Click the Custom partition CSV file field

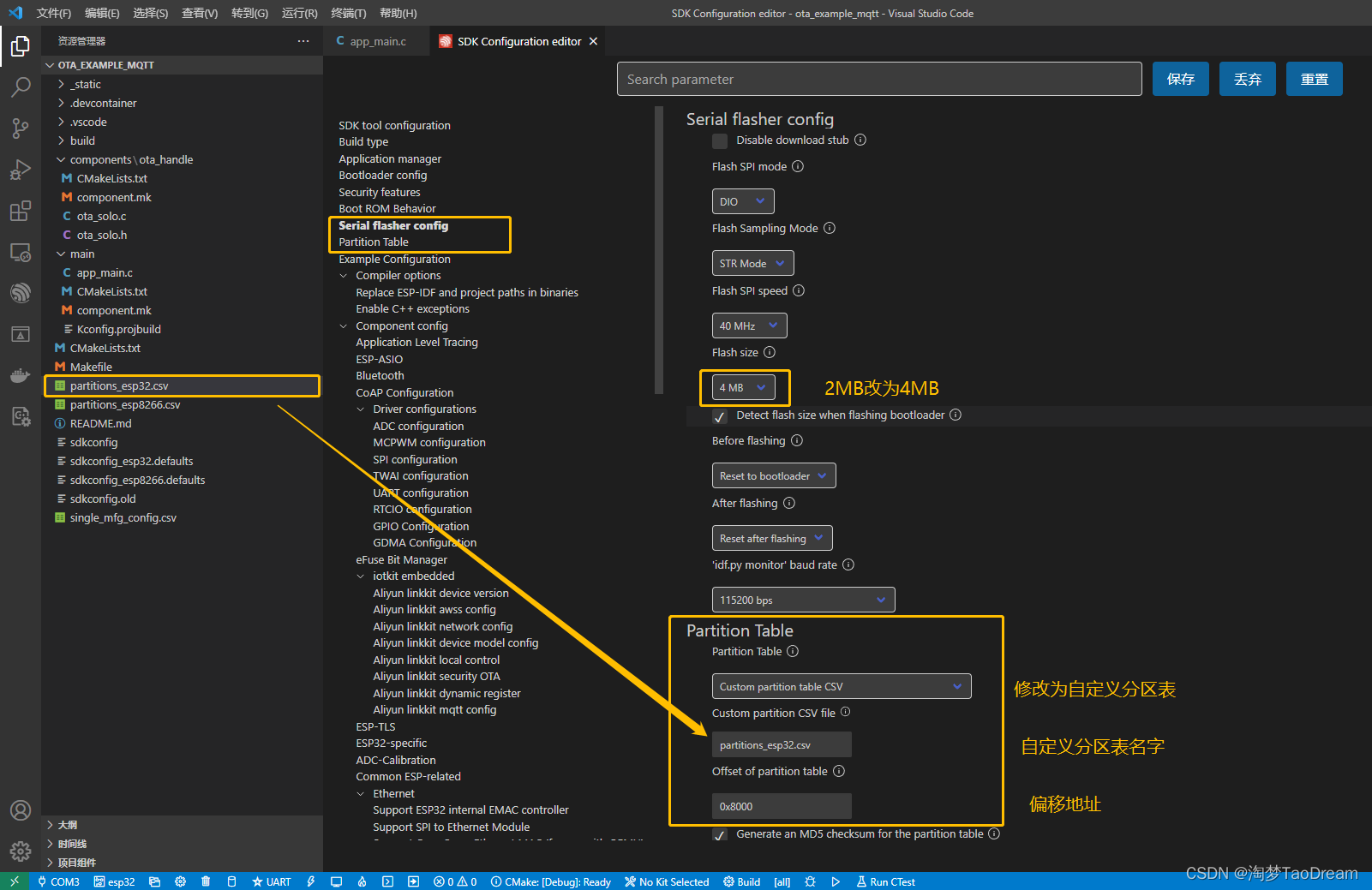tap(782, 744)
